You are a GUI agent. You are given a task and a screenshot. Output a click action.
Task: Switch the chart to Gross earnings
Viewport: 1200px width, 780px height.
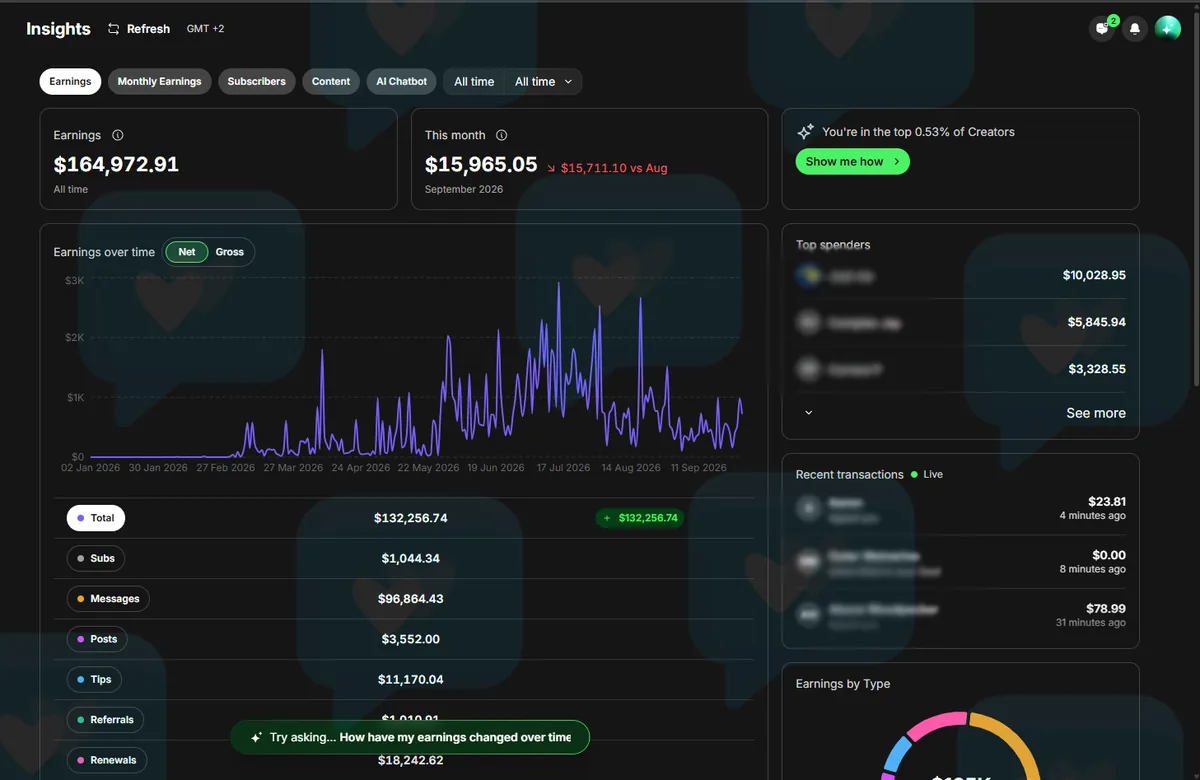pos(230,252)
